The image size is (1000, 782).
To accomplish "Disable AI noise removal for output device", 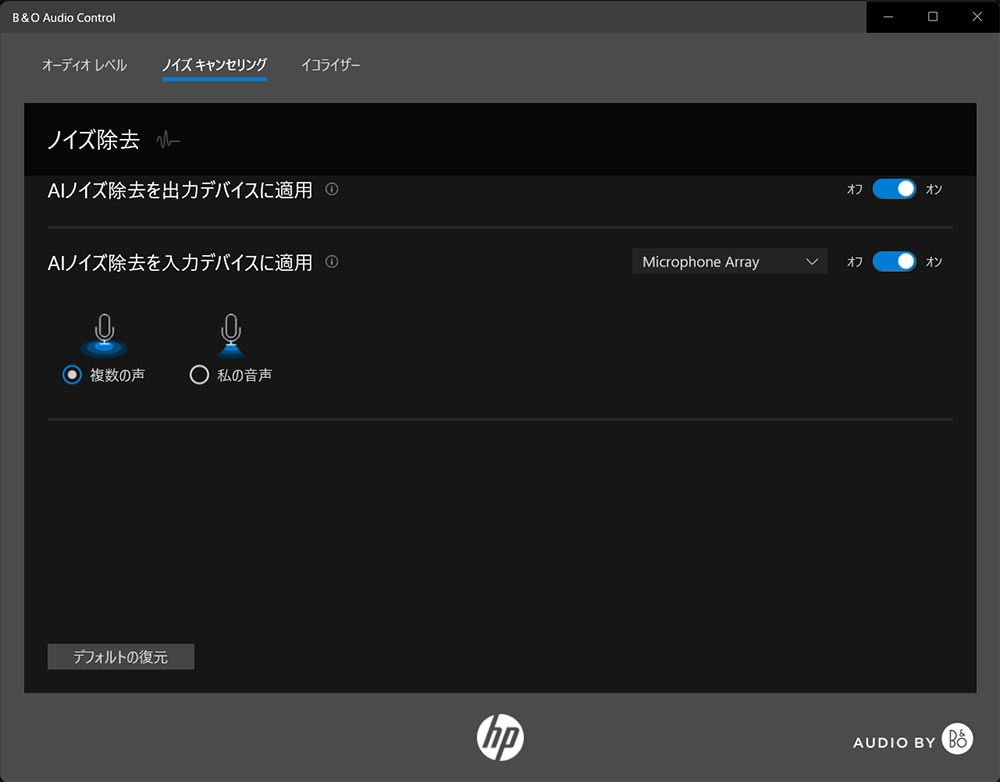I will pos(894,189).
